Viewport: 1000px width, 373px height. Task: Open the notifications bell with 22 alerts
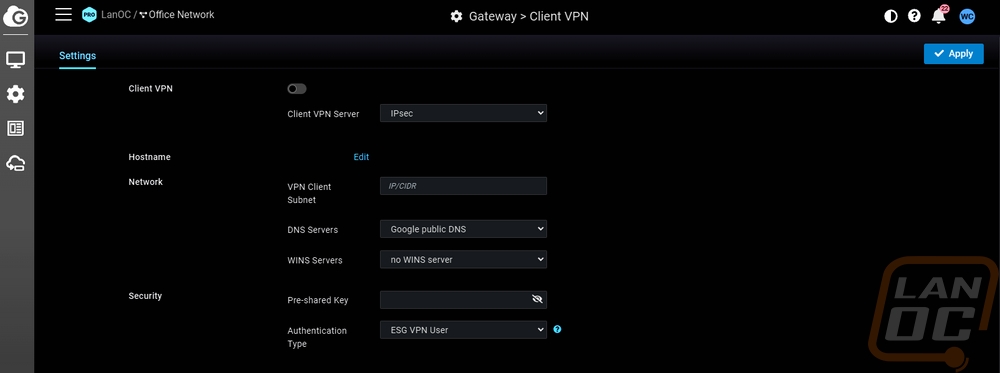pos(939,16)
